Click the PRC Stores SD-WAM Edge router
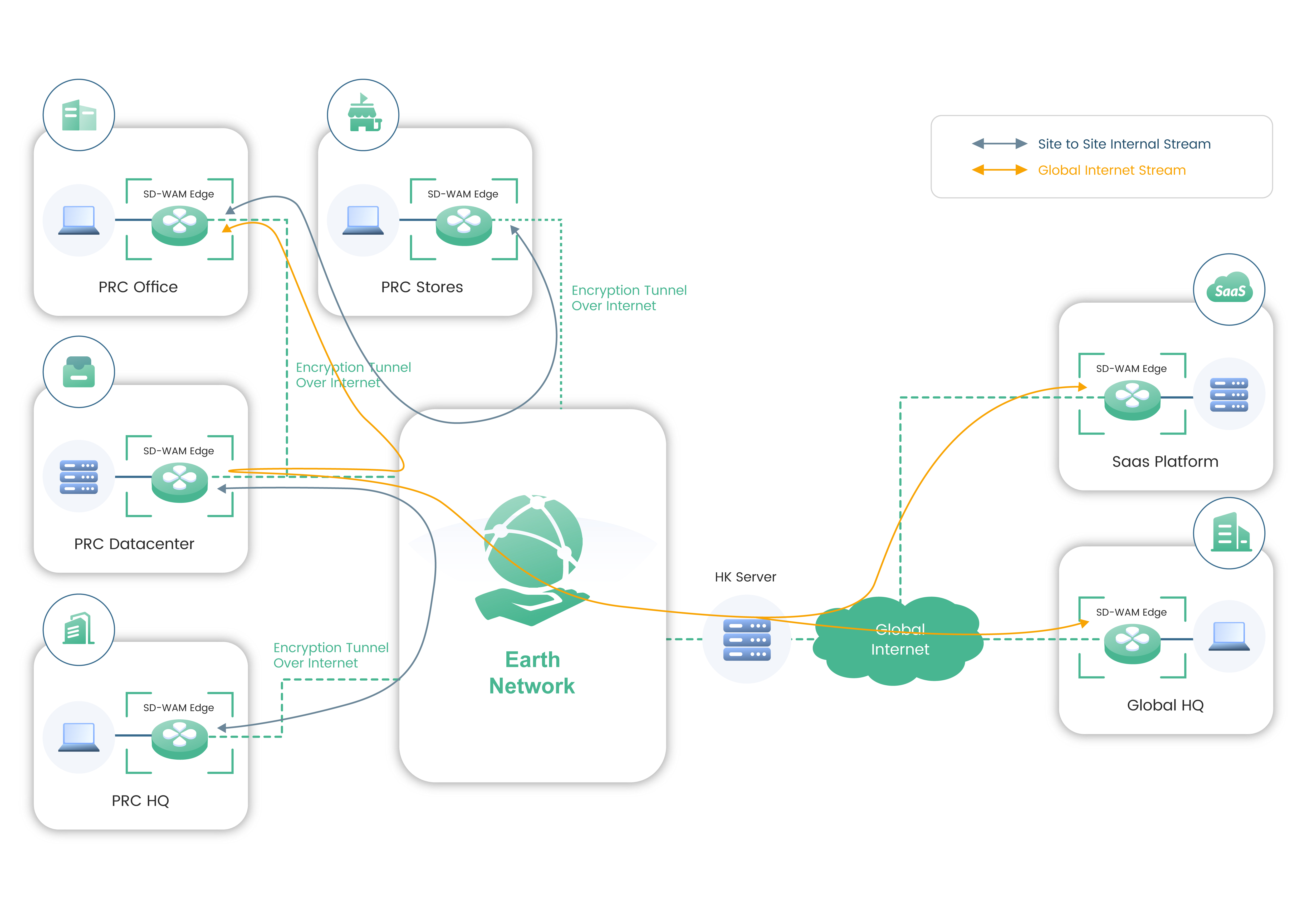 pos(463,225)
